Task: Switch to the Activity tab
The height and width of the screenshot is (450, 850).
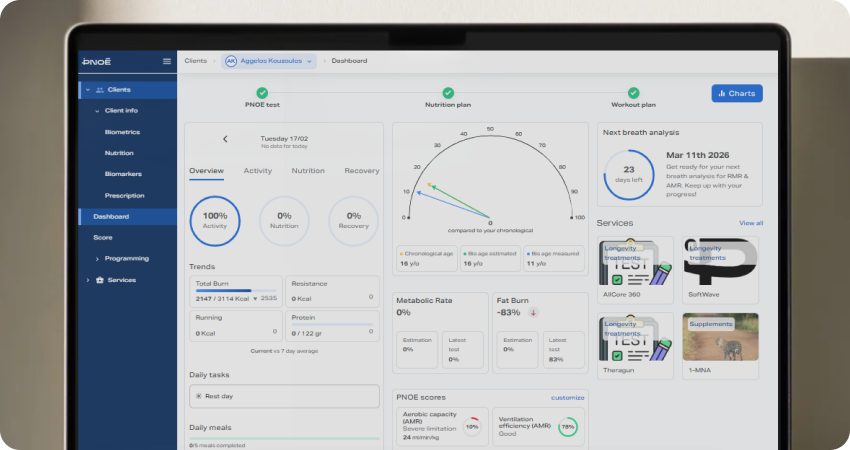Action: [x=258, y=171]
